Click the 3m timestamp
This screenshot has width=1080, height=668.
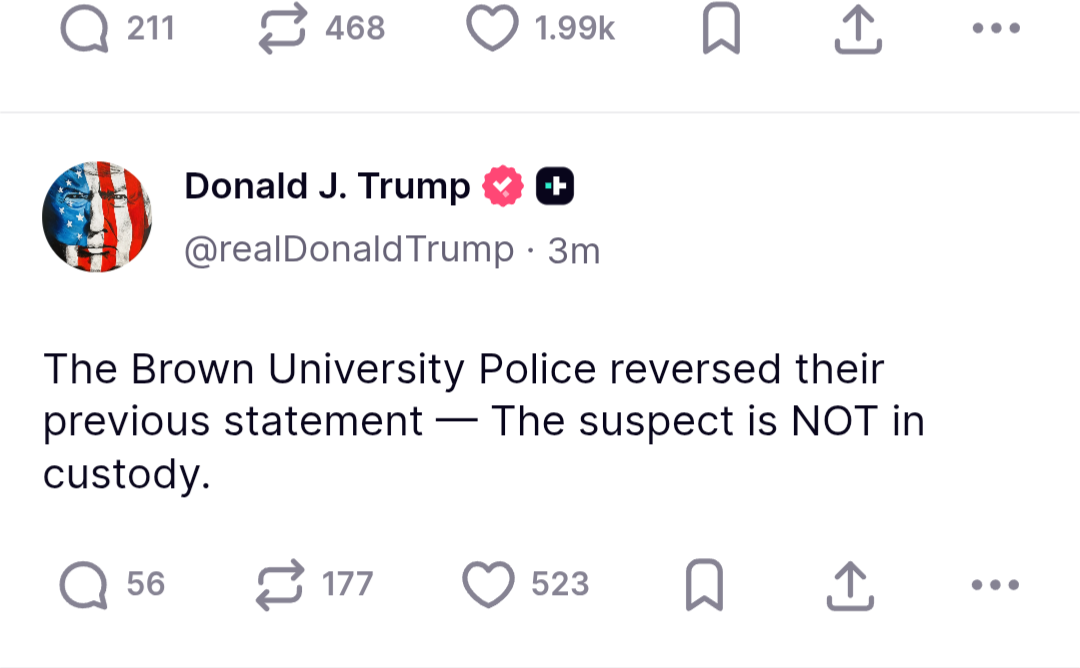click(x=574, y=250)
